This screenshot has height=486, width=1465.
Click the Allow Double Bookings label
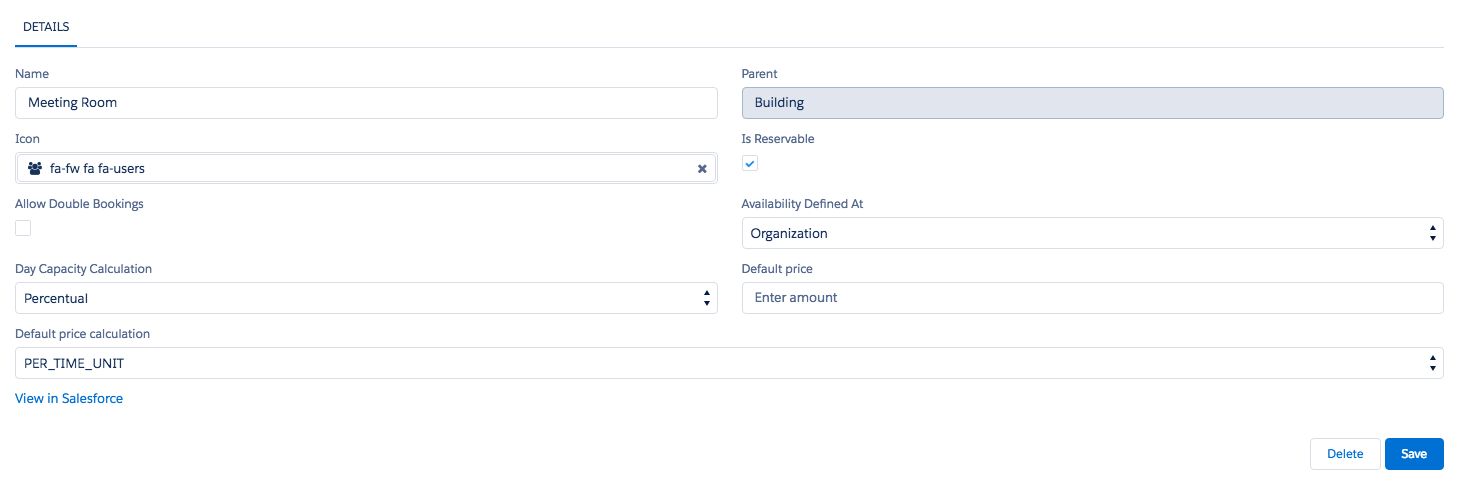click(79, 204)
